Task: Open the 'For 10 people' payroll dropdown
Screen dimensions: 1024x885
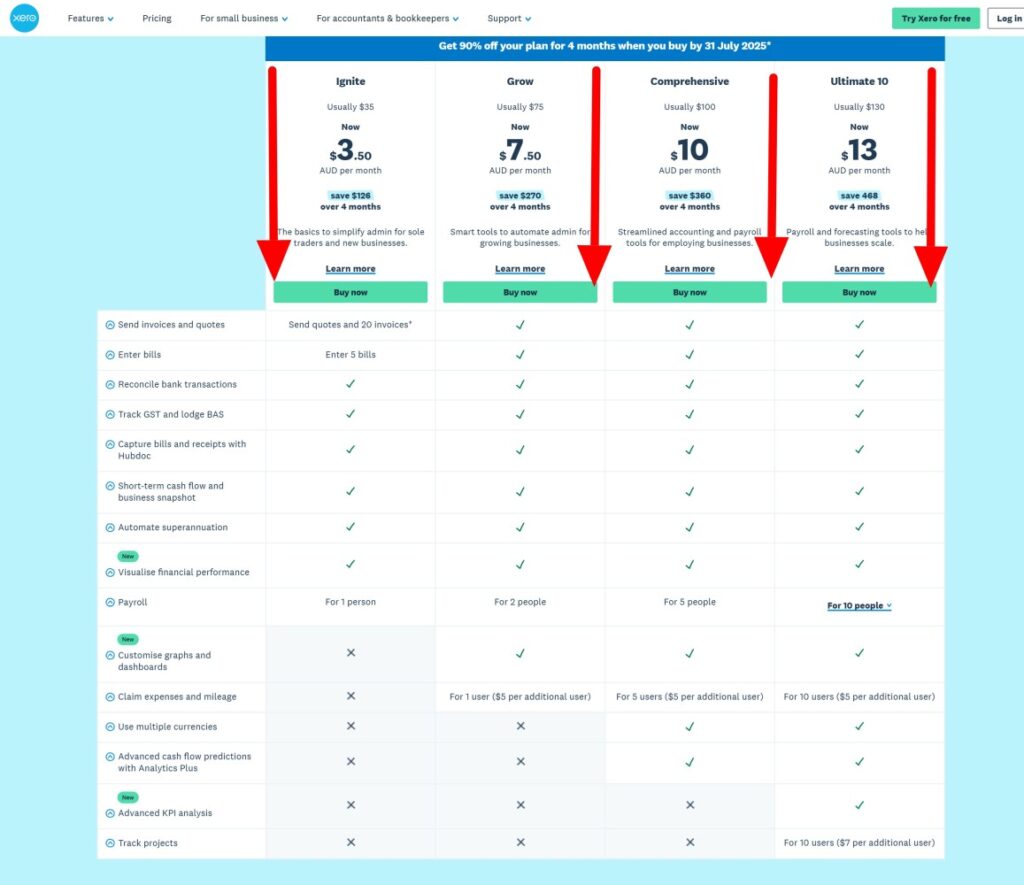Action: [x=859, y=606]
